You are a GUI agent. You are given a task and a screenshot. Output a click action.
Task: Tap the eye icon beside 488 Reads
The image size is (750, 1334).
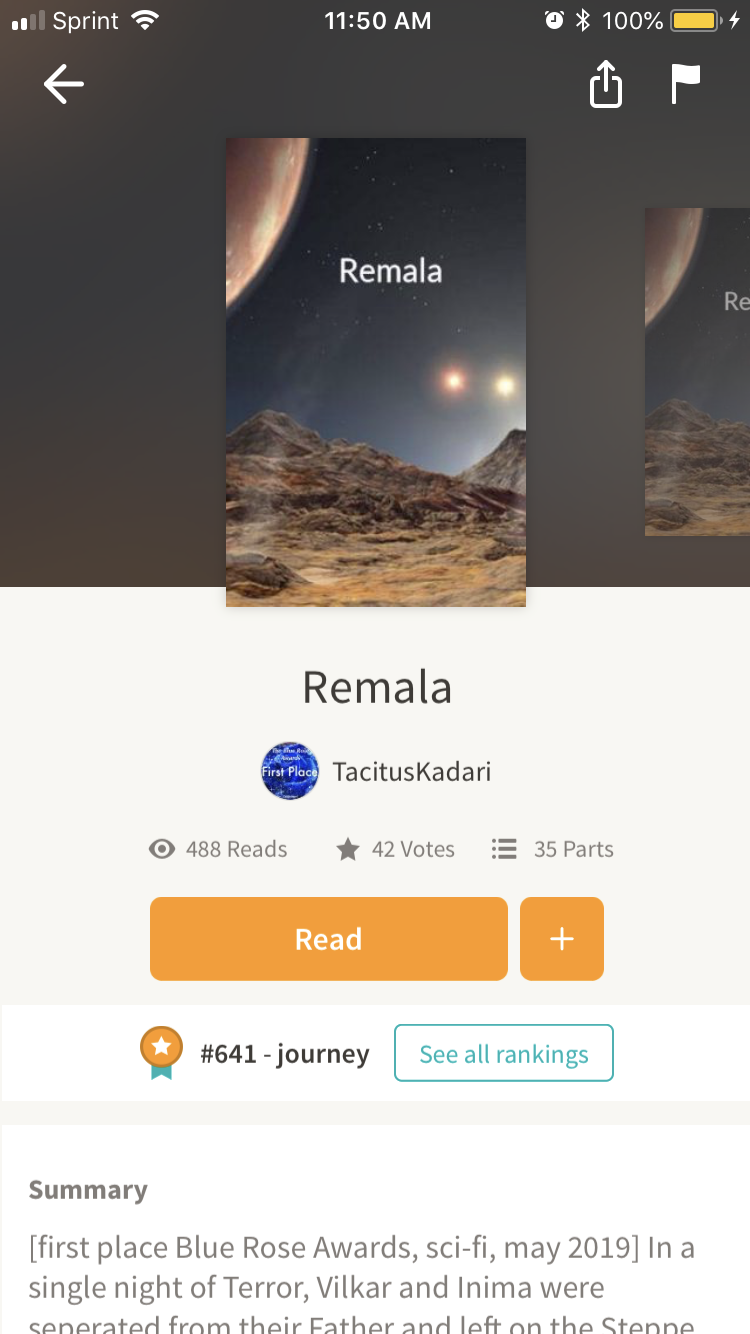tap(162, 849)
